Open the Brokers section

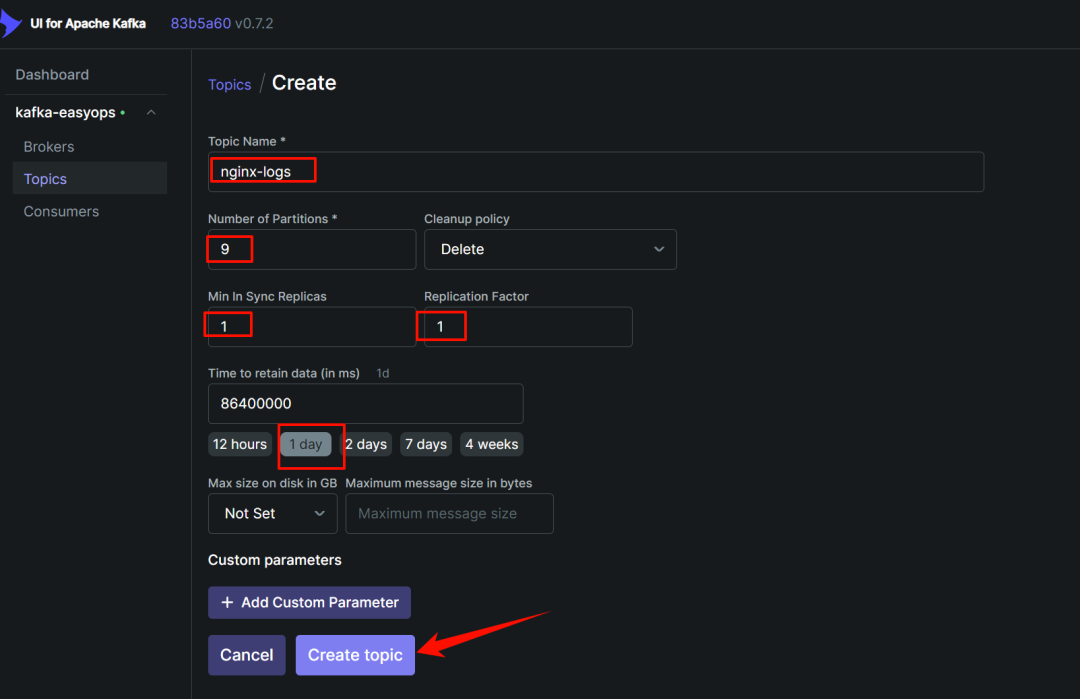tap(49, 147)
